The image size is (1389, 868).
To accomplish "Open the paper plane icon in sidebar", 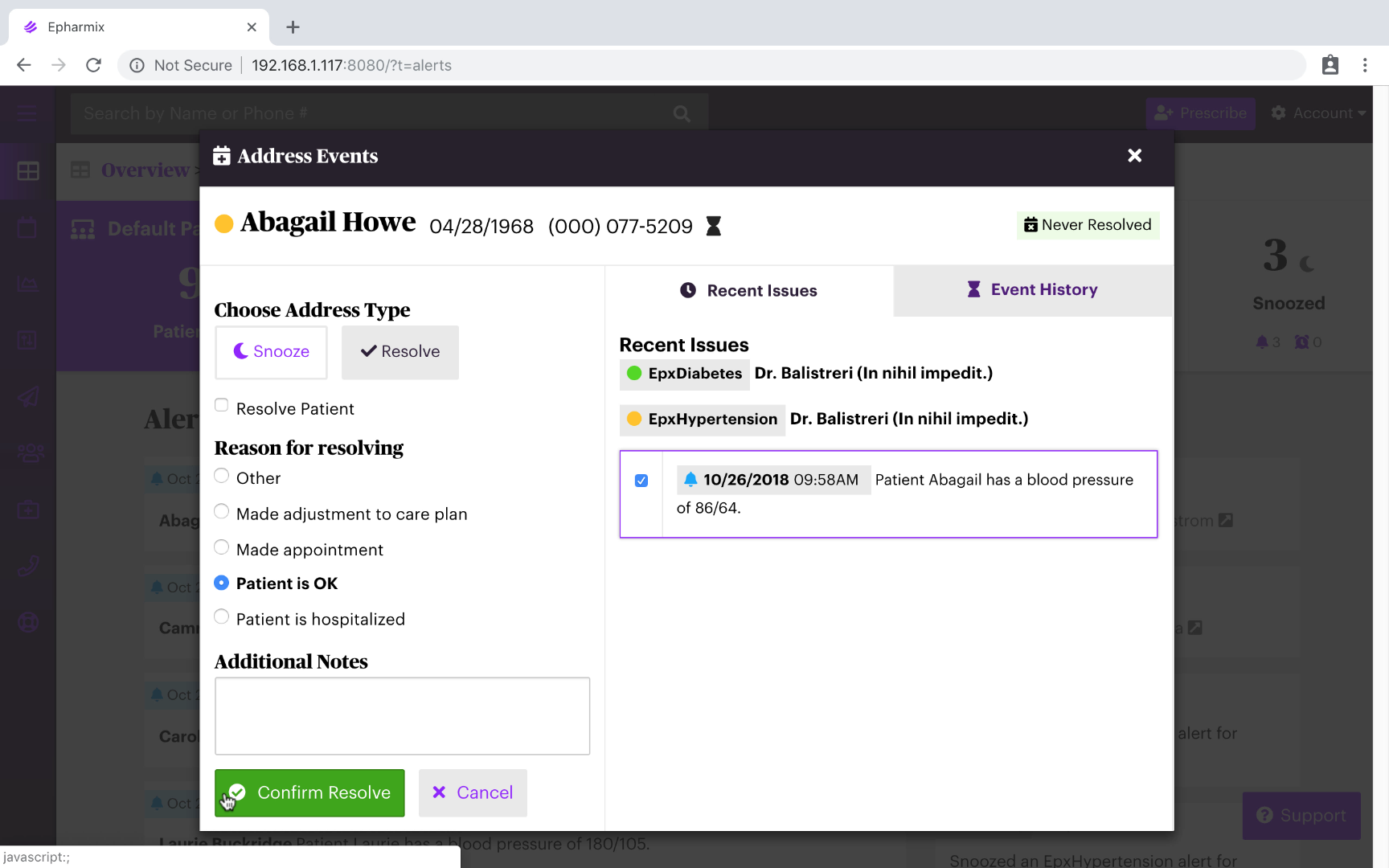I will pyautogui.click(x=28, y=396).
